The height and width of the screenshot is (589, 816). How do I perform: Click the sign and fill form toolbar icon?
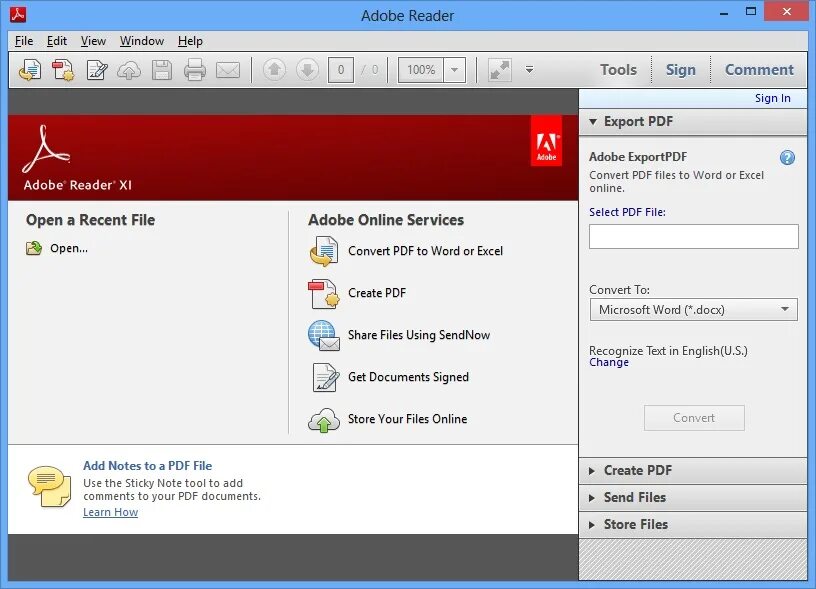point(97,70)
